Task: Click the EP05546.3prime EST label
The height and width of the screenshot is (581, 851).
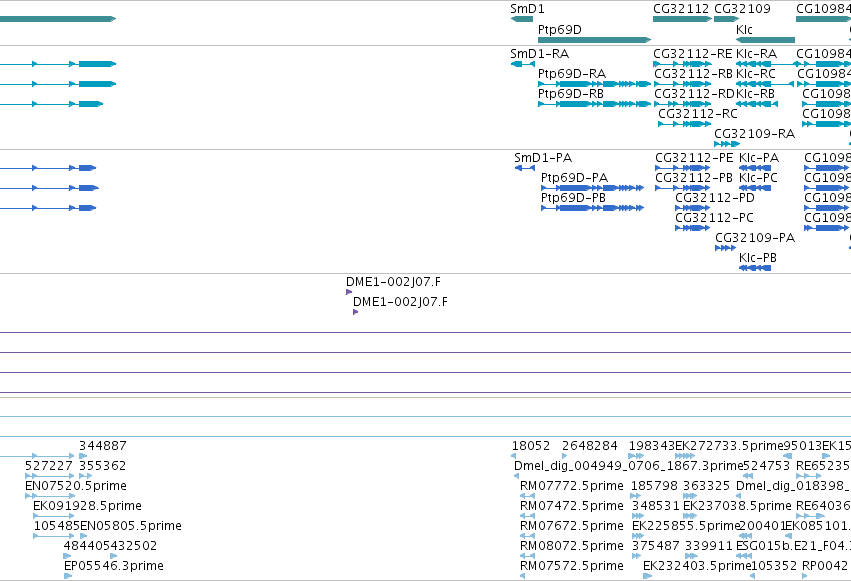Action: (113, 565)
